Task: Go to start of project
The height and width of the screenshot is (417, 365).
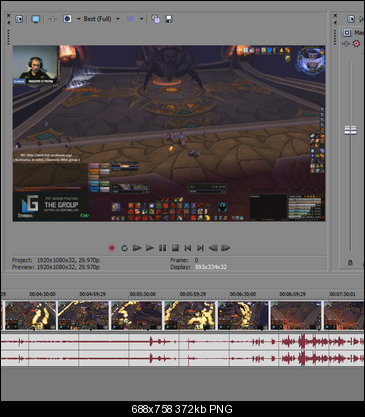Action: pyautogui.click(x=188, y=248)
